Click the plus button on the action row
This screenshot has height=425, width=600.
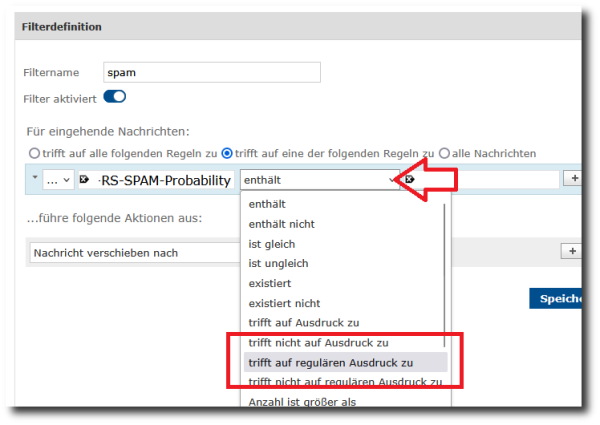(573, 252)
